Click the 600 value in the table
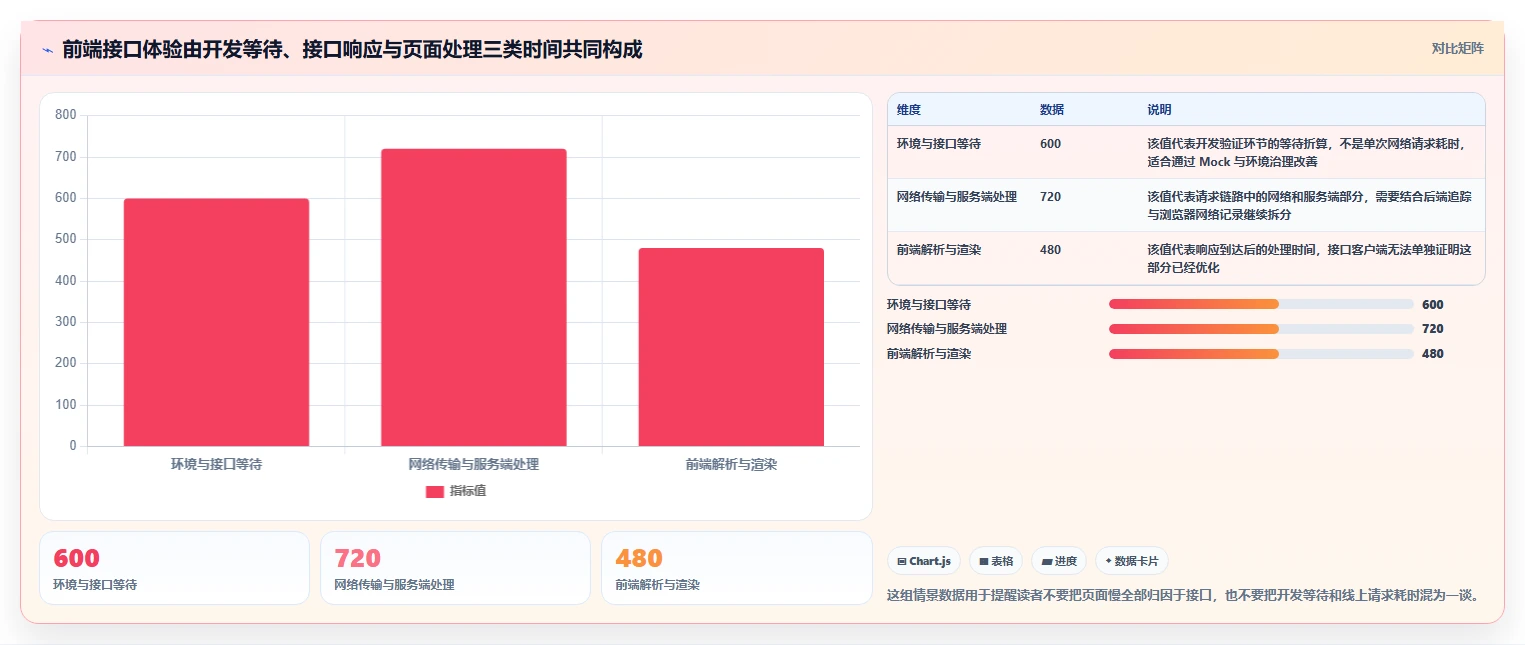This screenshot has height=645, width=1525. pos(1050,144)
